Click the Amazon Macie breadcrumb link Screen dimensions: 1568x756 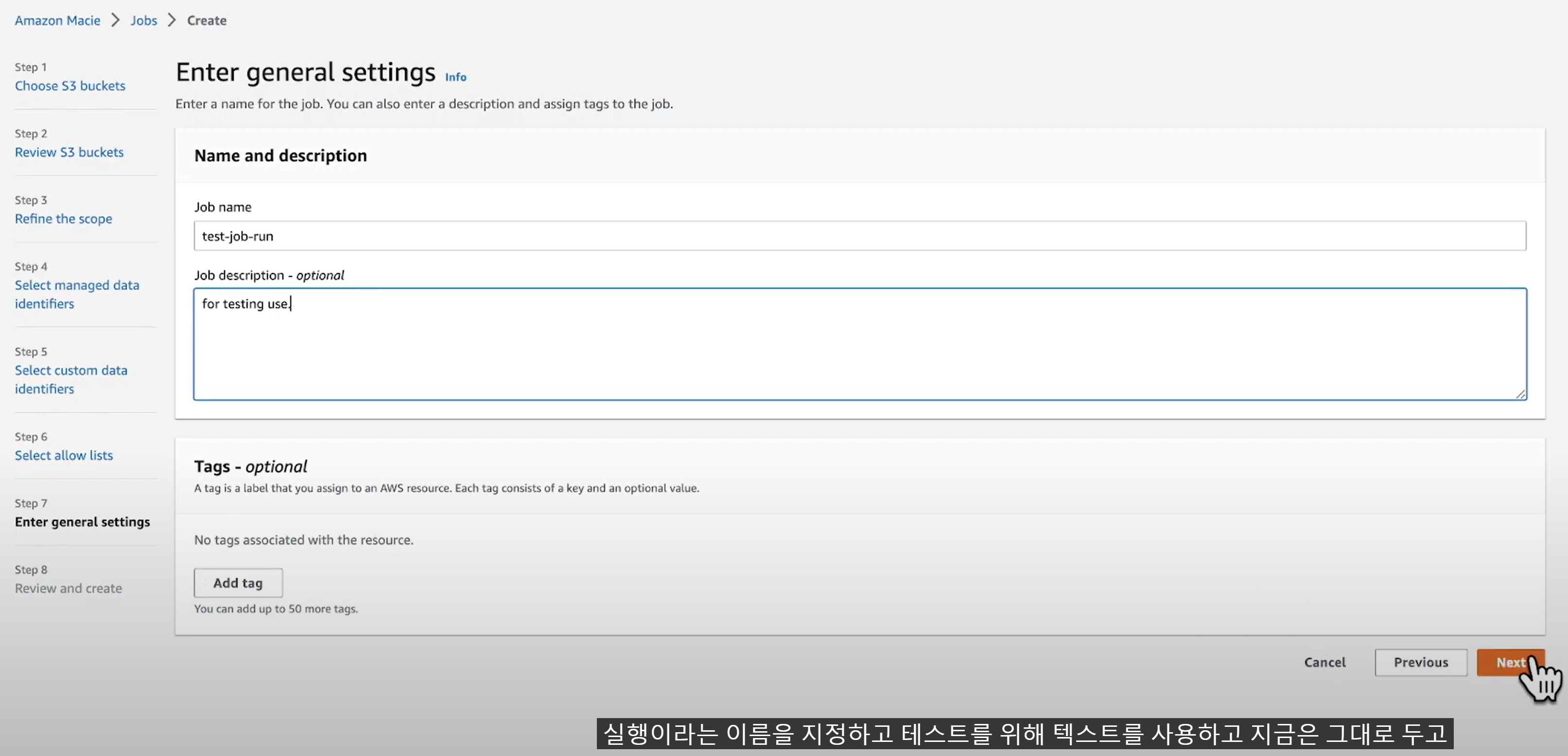[57, 21]
